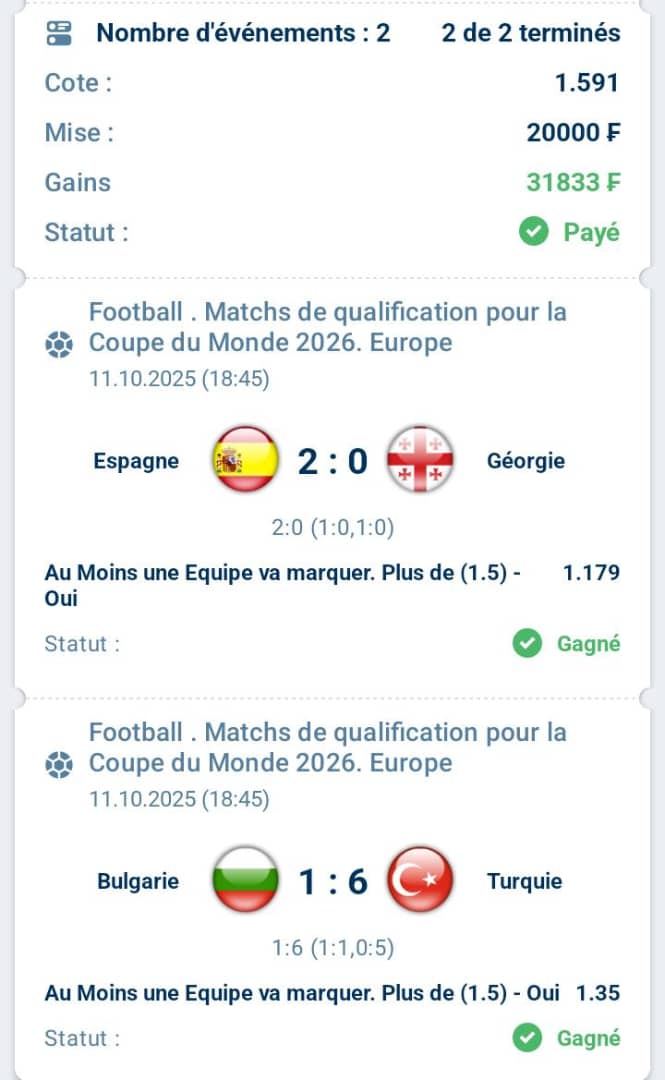Click the Espagne team name

pos(136,461)
